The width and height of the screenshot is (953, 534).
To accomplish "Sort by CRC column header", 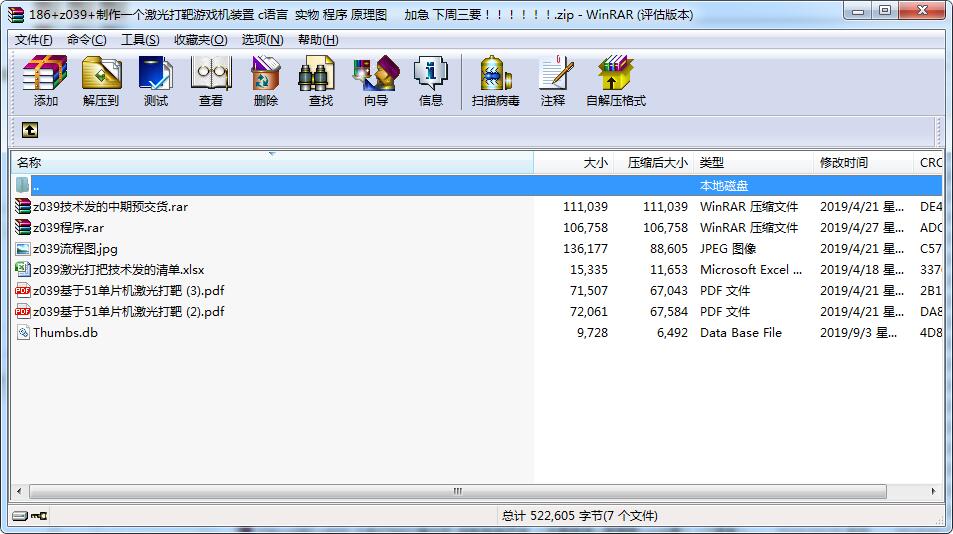I will (x=928, y=162).
